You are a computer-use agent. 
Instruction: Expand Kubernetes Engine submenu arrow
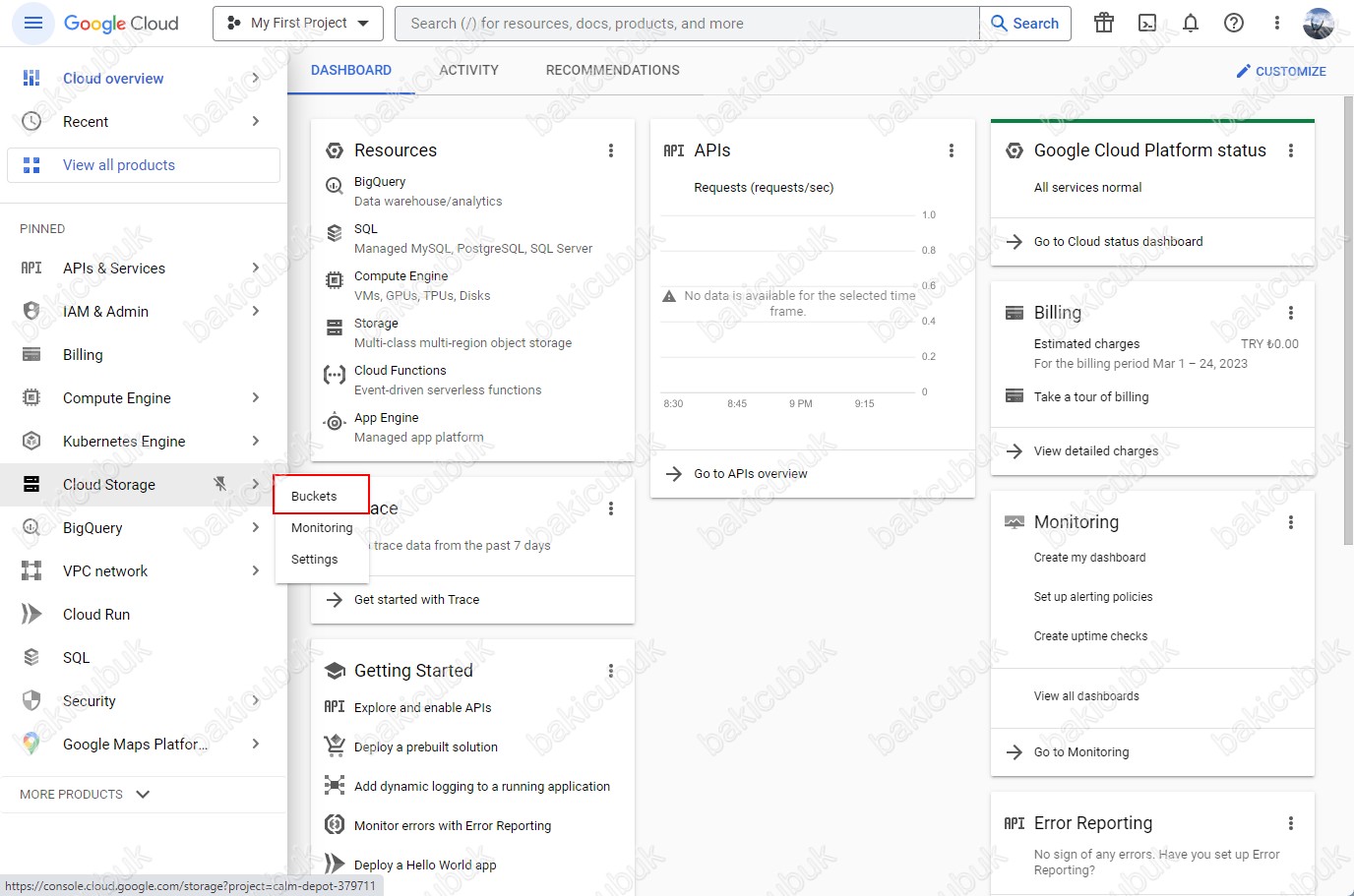tap(255, 441)
